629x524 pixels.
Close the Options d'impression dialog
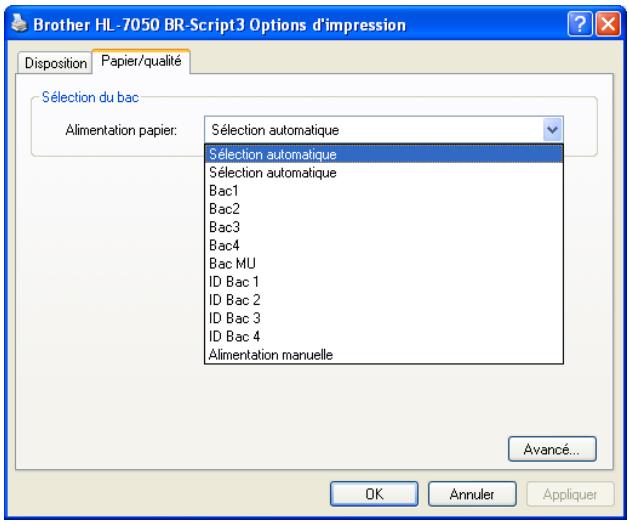608,24
